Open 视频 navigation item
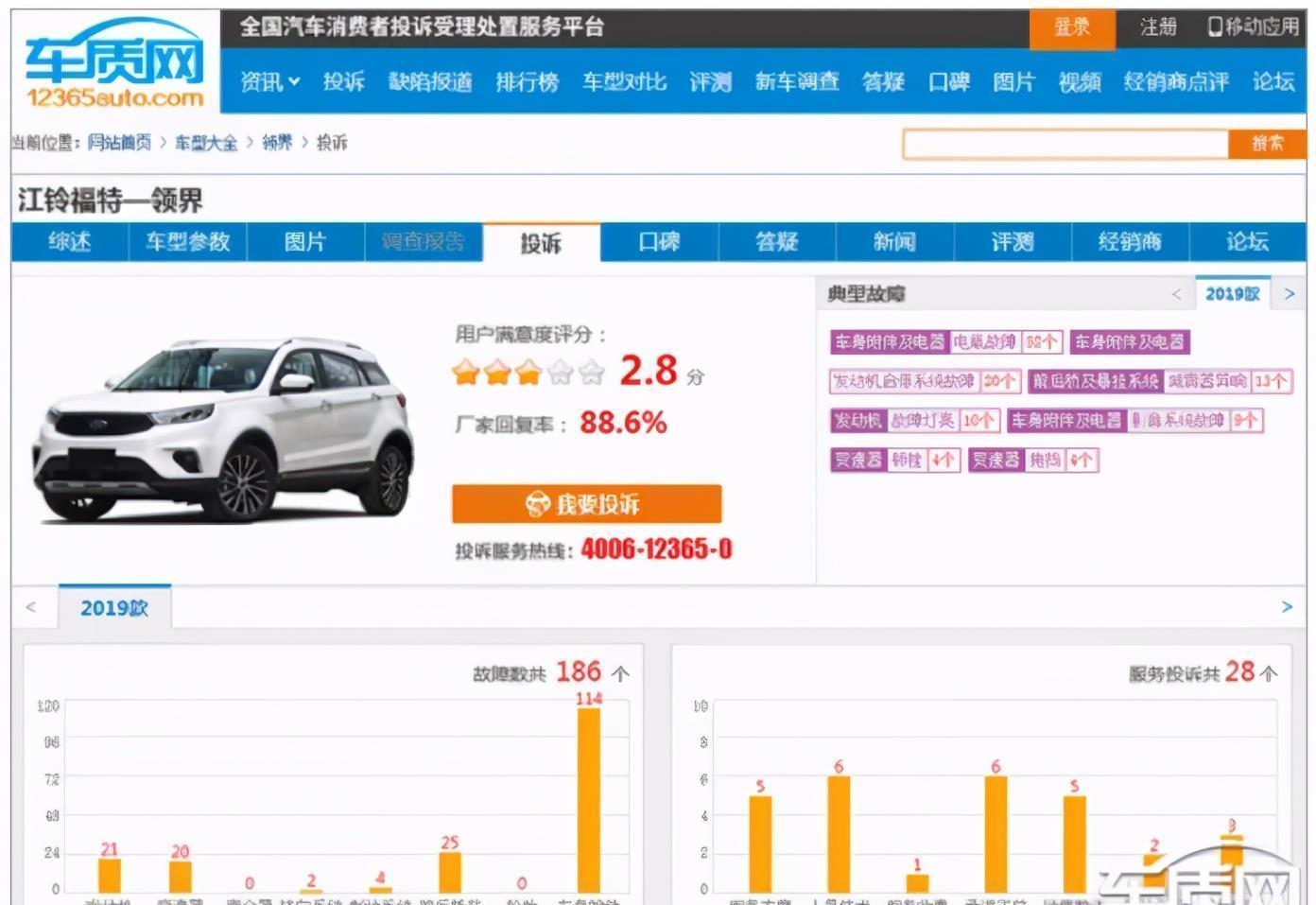The width and height of the screenshot is (1316, 905). 1080,82
